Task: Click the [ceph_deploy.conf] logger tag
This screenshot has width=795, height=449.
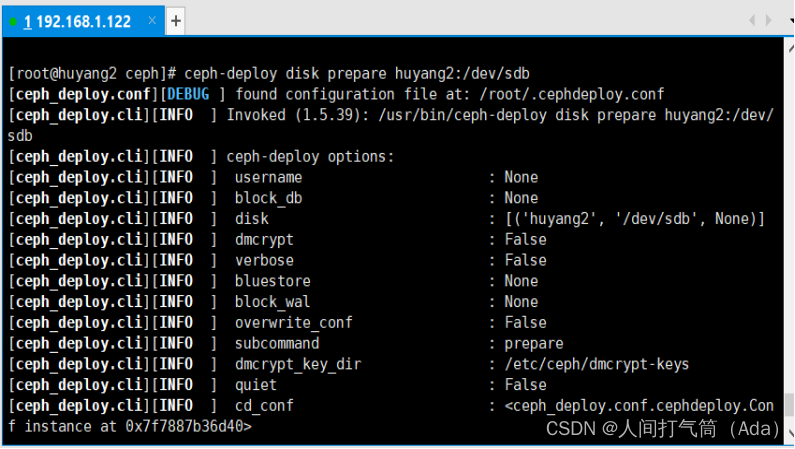Action: point(83,94)
